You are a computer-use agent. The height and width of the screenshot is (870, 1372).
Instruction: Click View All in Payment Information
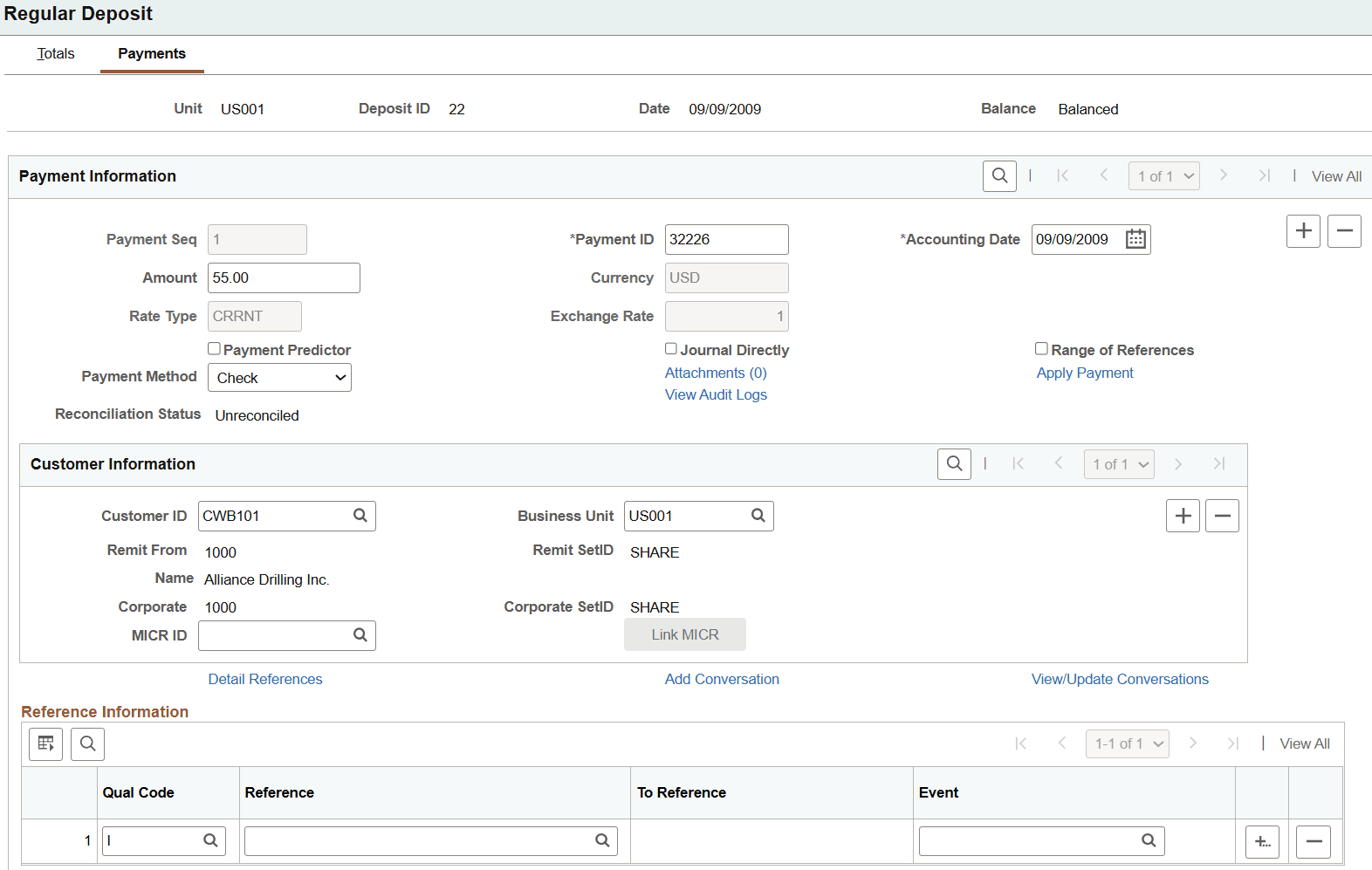(1336, 176)
